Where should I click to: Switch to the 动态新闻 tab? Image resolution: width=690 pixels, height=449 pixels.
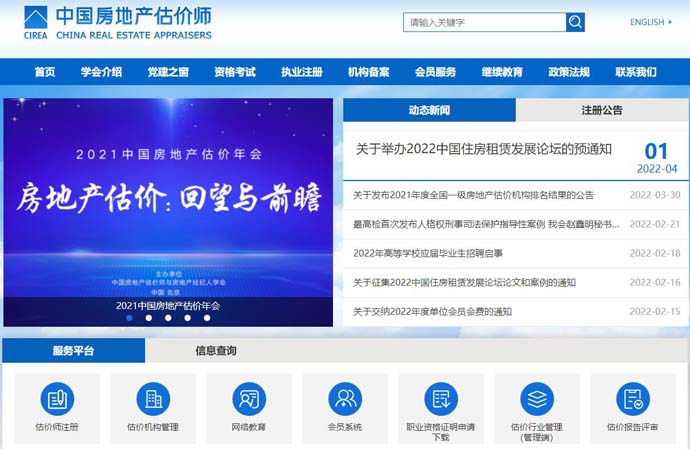(429, 110)
